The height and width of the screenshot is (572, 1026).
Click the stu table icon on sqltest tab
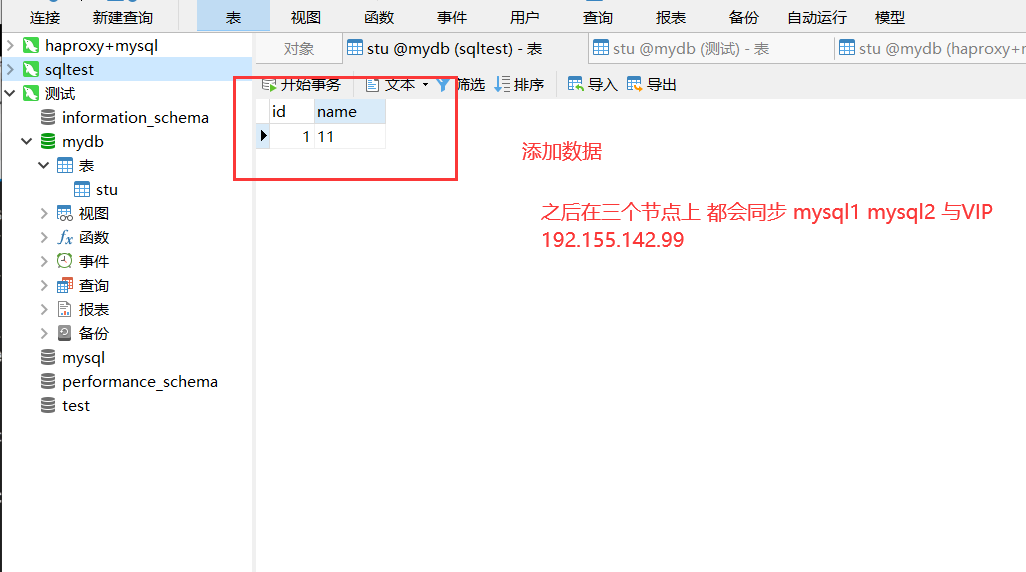click(x=355, y=48)
